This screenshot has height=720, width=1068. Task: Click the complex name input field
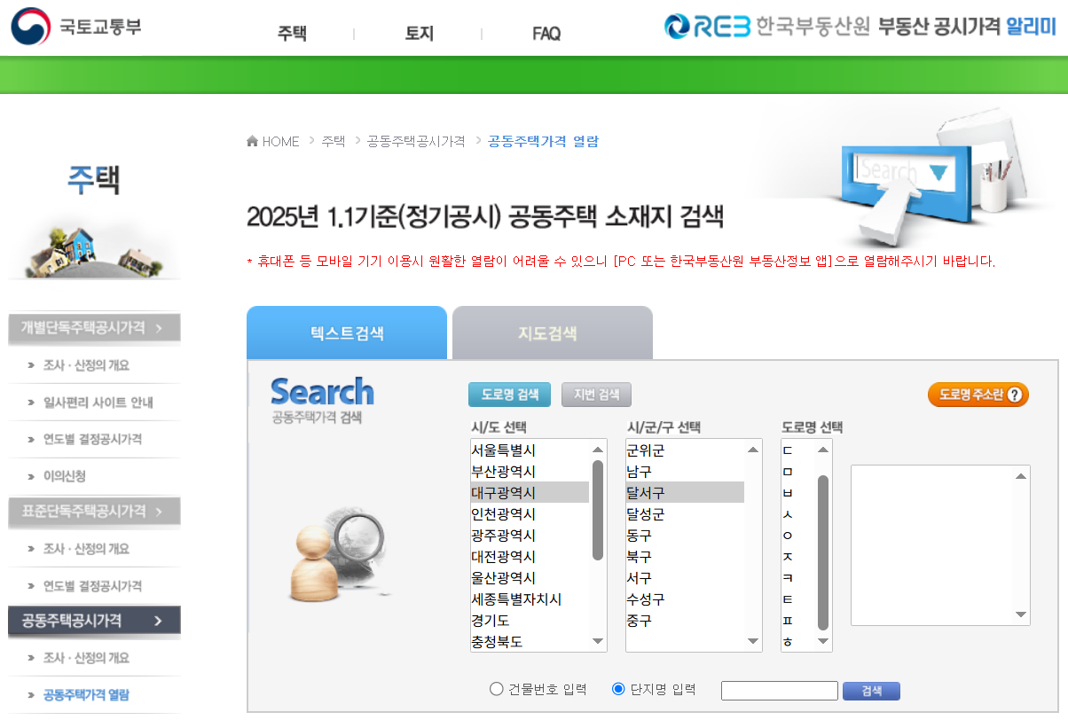[779, 690]
